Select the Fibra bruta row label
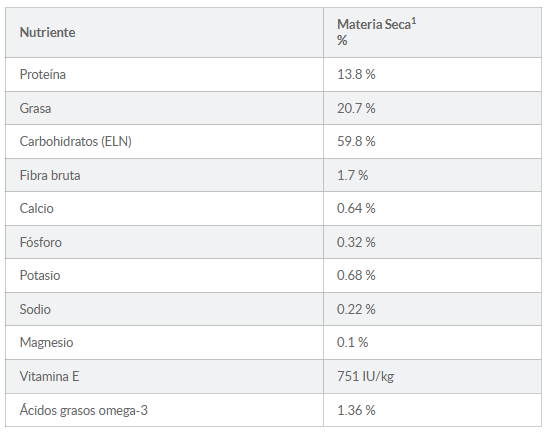 coord(50,175)
